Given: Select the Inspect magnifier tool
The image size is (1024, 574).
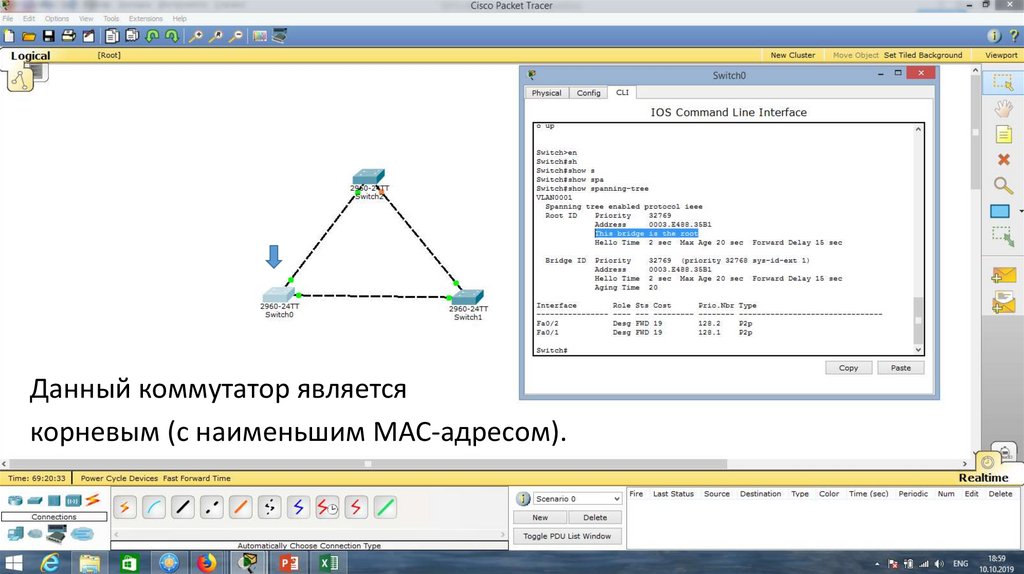Looking at the screenshot, I should click(1003, 185).
